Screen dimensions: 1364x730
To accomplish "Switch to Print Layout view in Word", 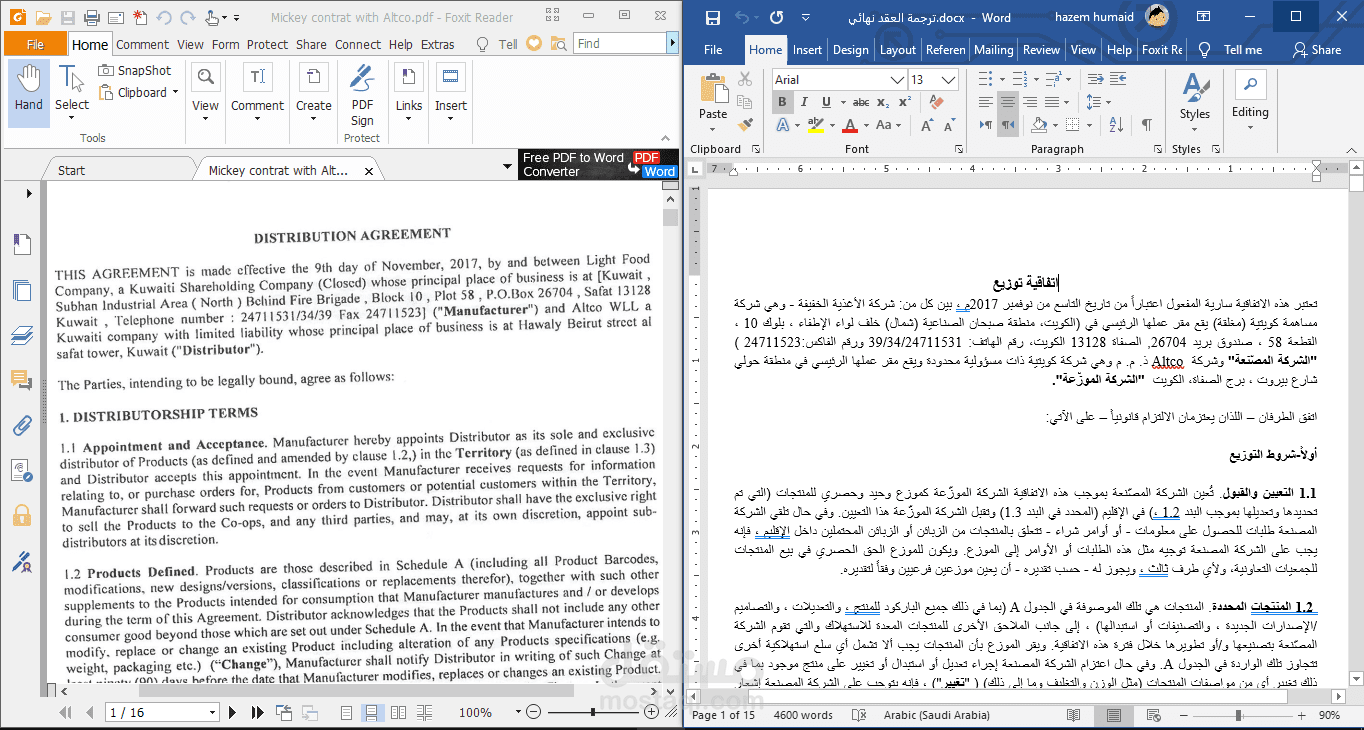I will [x=1113, y=716].
